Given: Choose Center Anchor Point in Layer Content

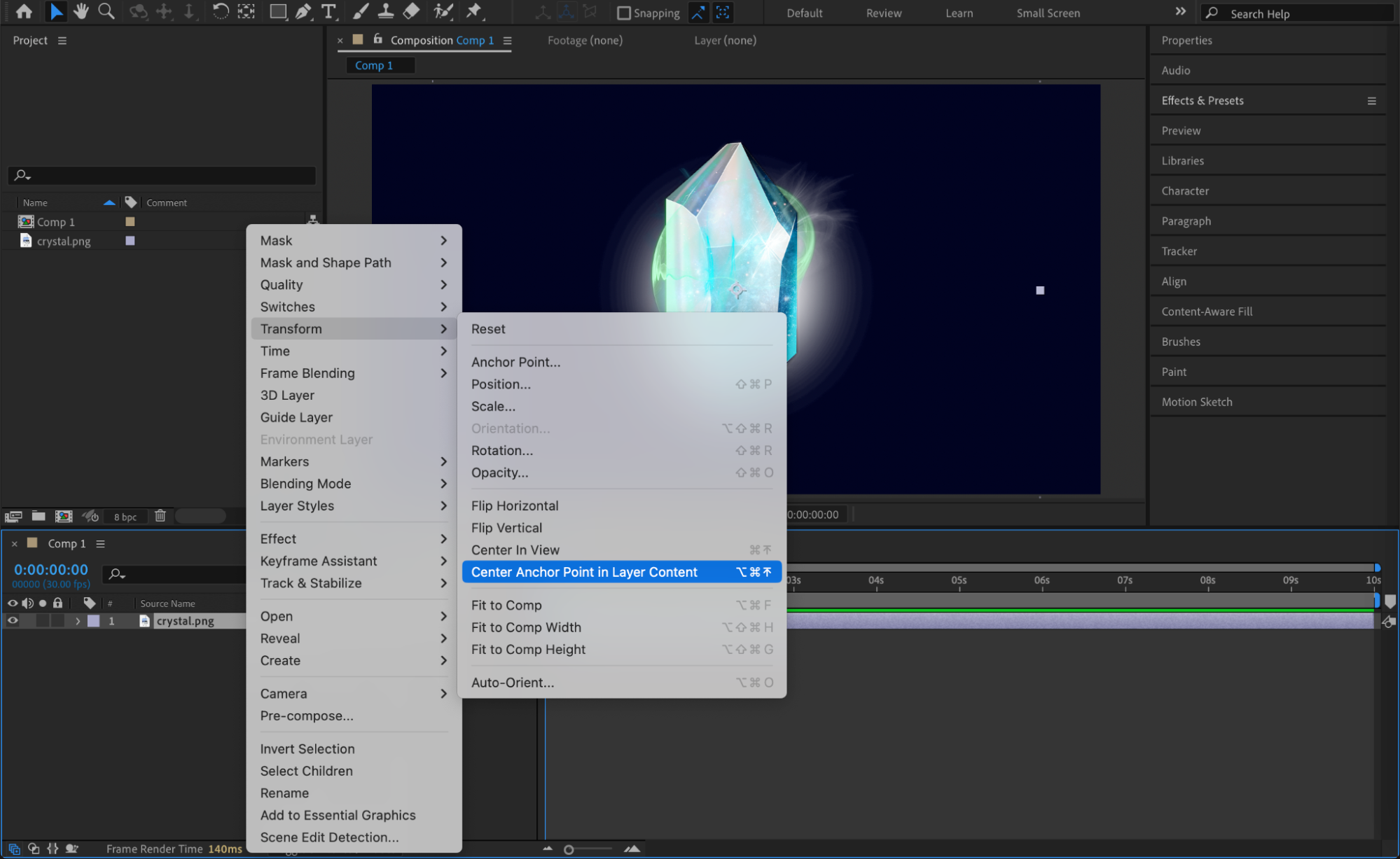Looking at the screenshot, I should tap(584, 572).
